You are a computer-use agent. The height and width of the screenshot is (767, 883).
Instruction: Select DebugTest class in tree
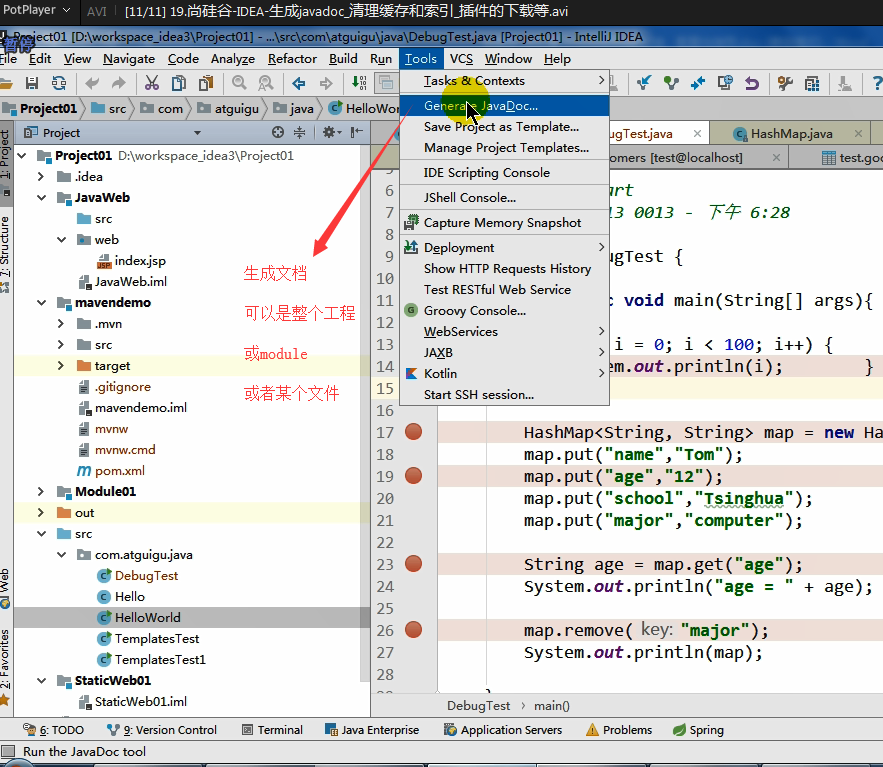[x=146, y=576]
